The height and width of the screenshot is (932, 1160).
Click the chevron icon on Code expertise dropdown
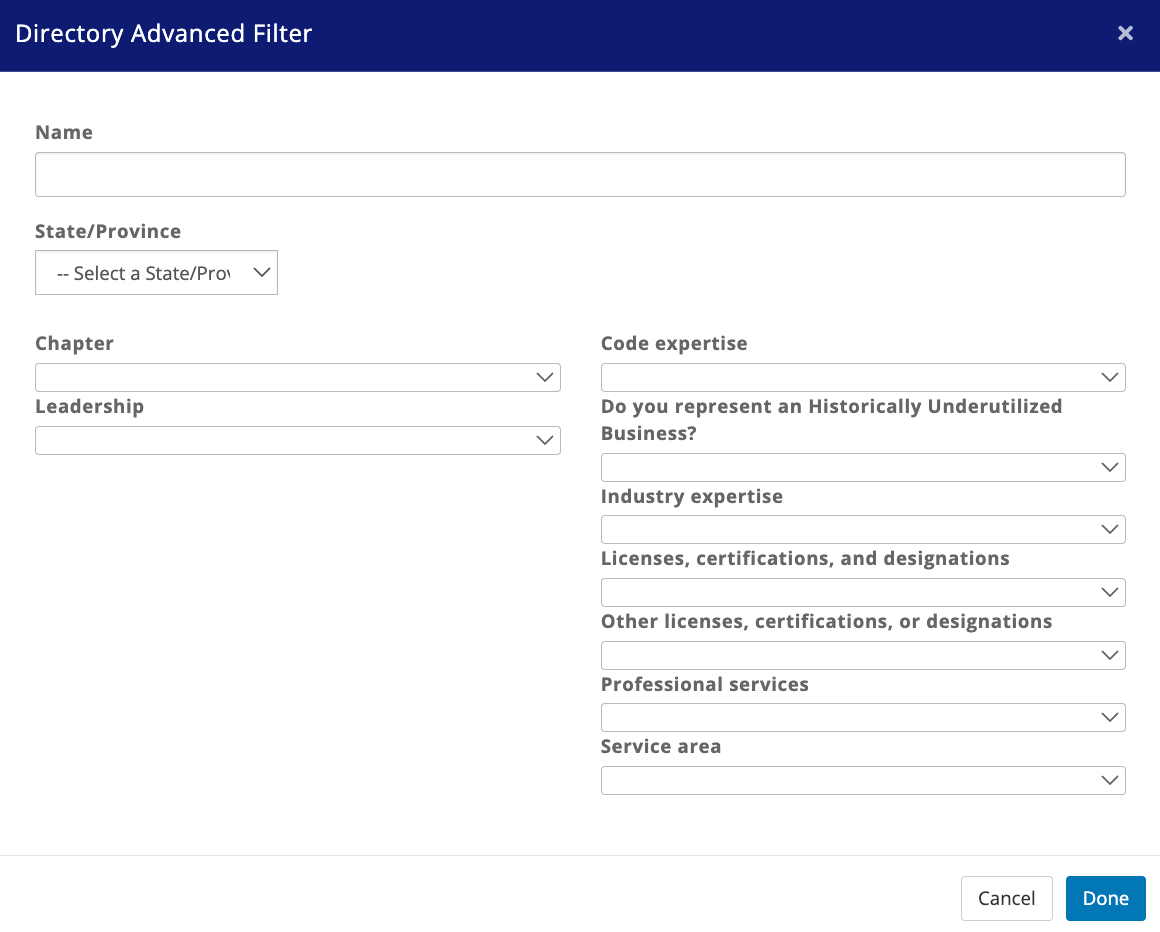click(x=1109, y=377)
